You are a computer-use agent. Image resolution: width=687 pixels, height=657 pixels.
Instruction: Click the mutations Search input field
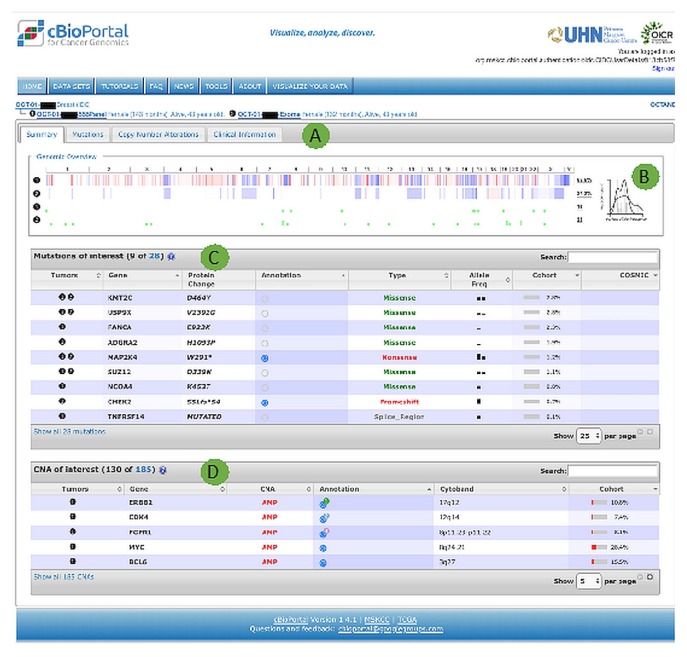[612, 257]
